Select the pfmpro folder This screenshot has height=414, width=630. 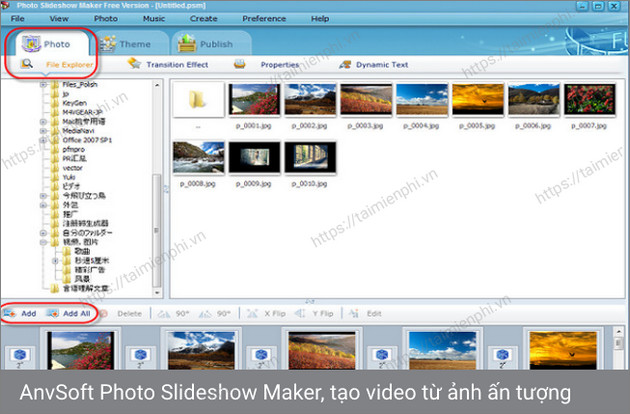(74, 150)
